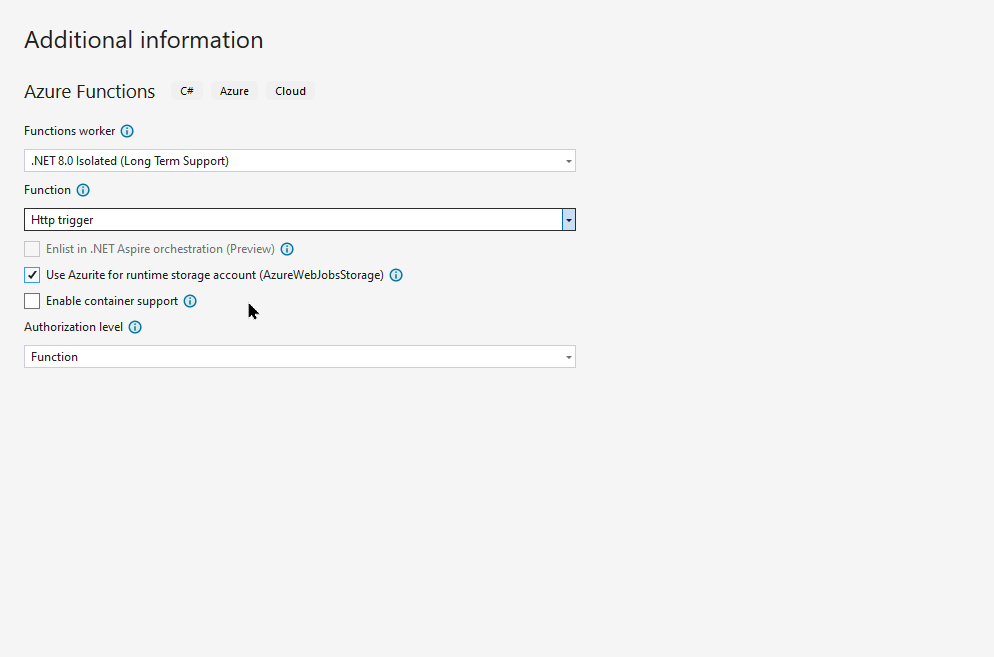Click the Azure Functions title text
The image size is (994, 657).
89,92
